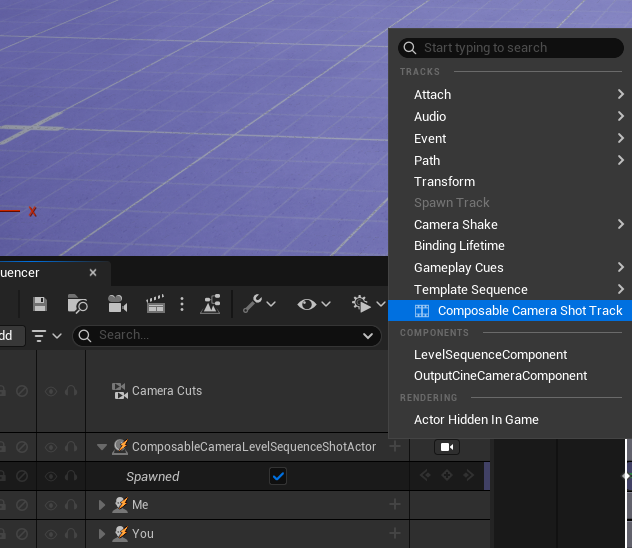Add Actor Hidden In Game track
Viewport: 632px width, 548px height.
point(511,420)
